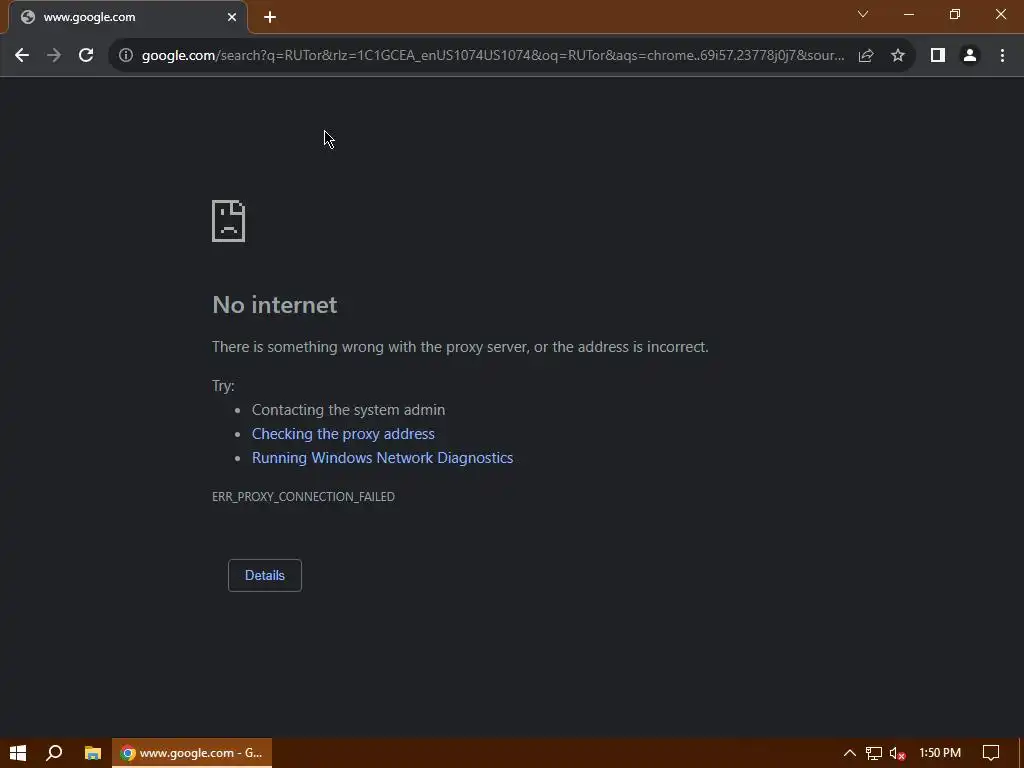Open the 1:50 PM clock
This screenshot has height=768, width=1024.
pos(940,753)
